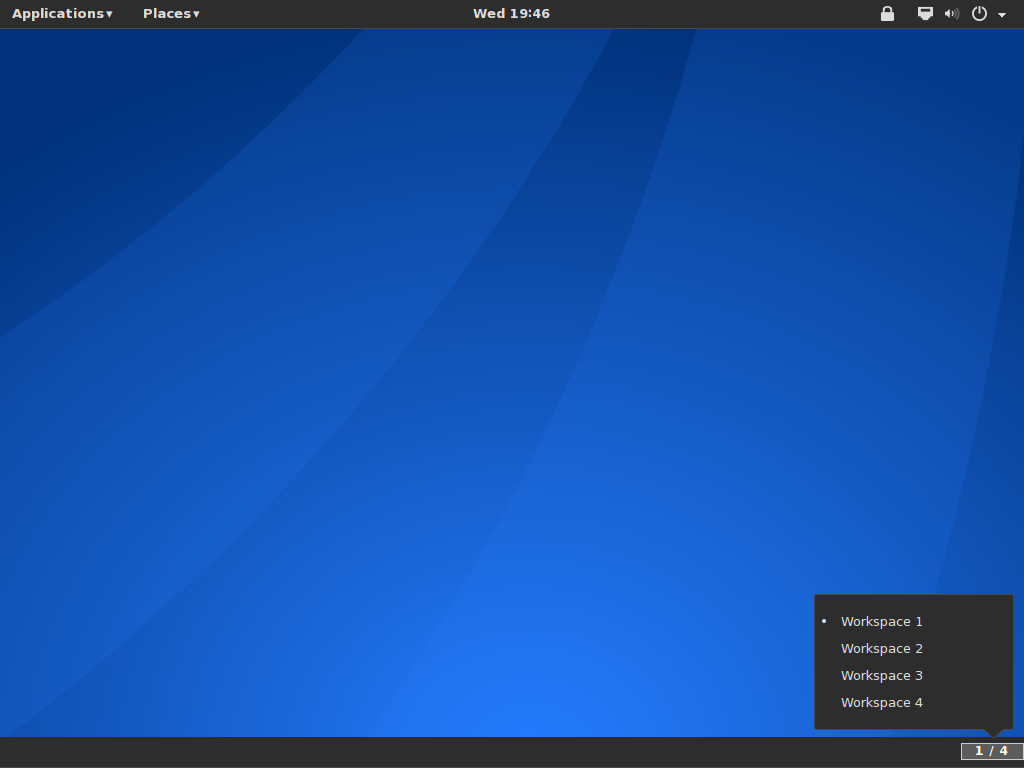Select the sound icon to adjust audio
This screenshot has height=768, width=1024.
(x=950, y=14)
